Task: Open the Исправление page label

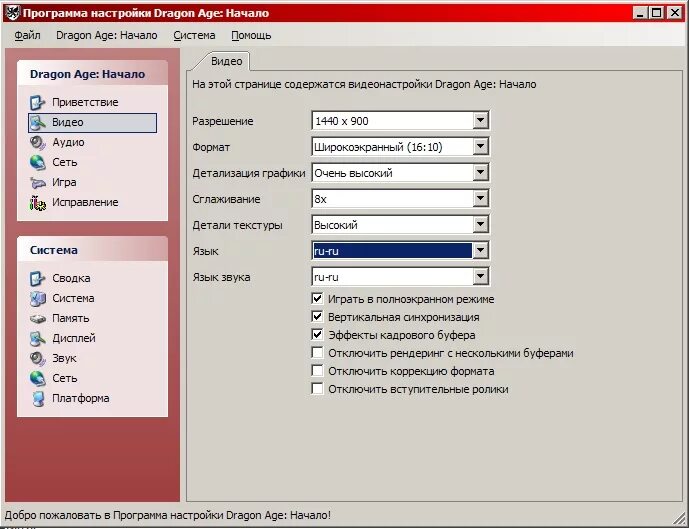Action: (x=85, y=203)
